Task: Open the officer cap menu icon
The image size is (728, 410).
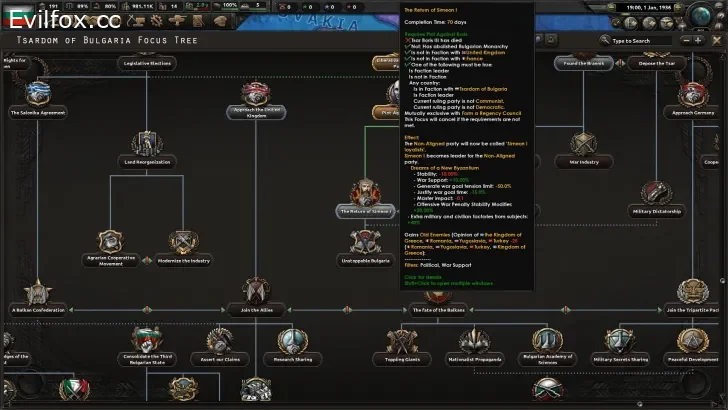Action: pos(220,20)
